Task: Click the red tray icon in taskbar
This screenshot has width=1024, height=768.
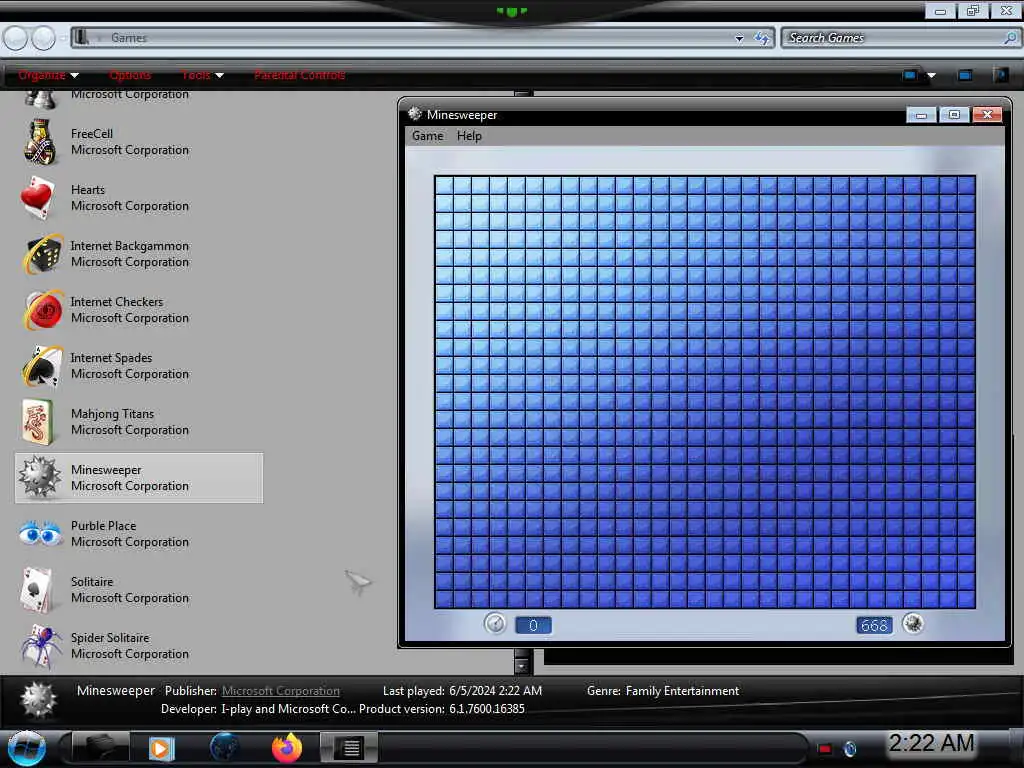Action: pos(825,749)
